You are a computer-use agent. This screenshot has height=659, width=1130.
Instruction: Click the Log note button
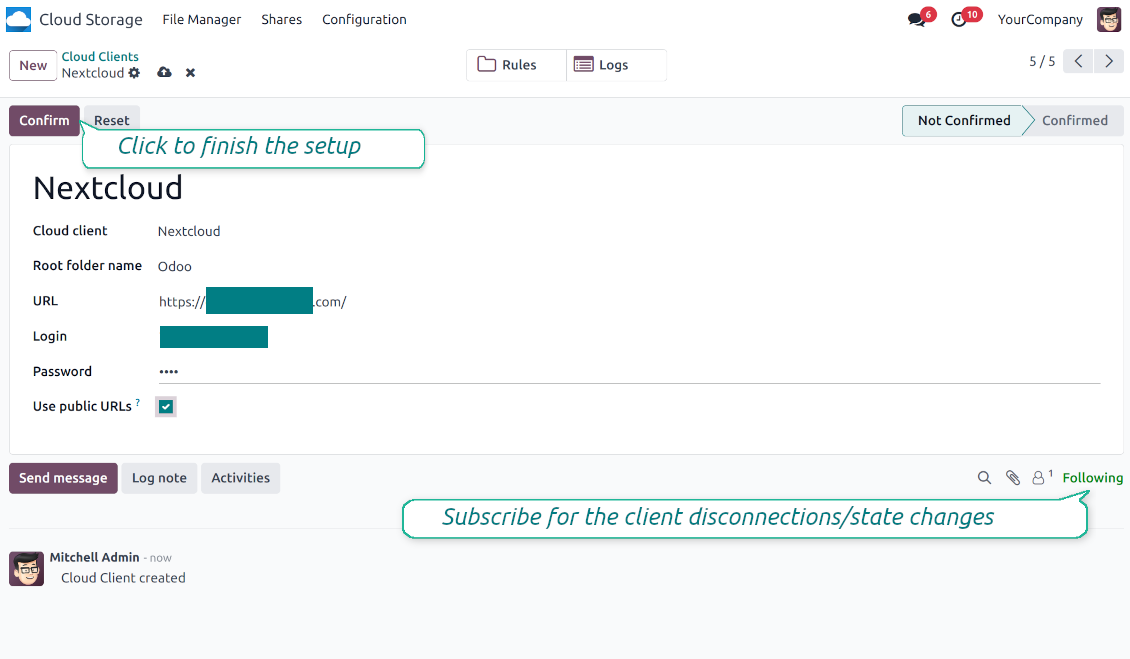click(x=159, y=478)
